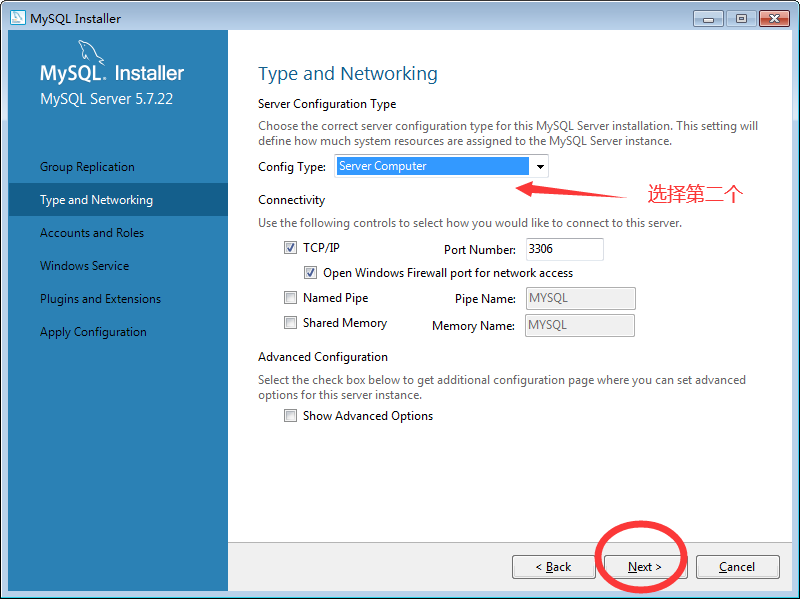This screenshot has height=599, width=800.
Task: Click the Memory Name: label
Action: coord(473,326)
